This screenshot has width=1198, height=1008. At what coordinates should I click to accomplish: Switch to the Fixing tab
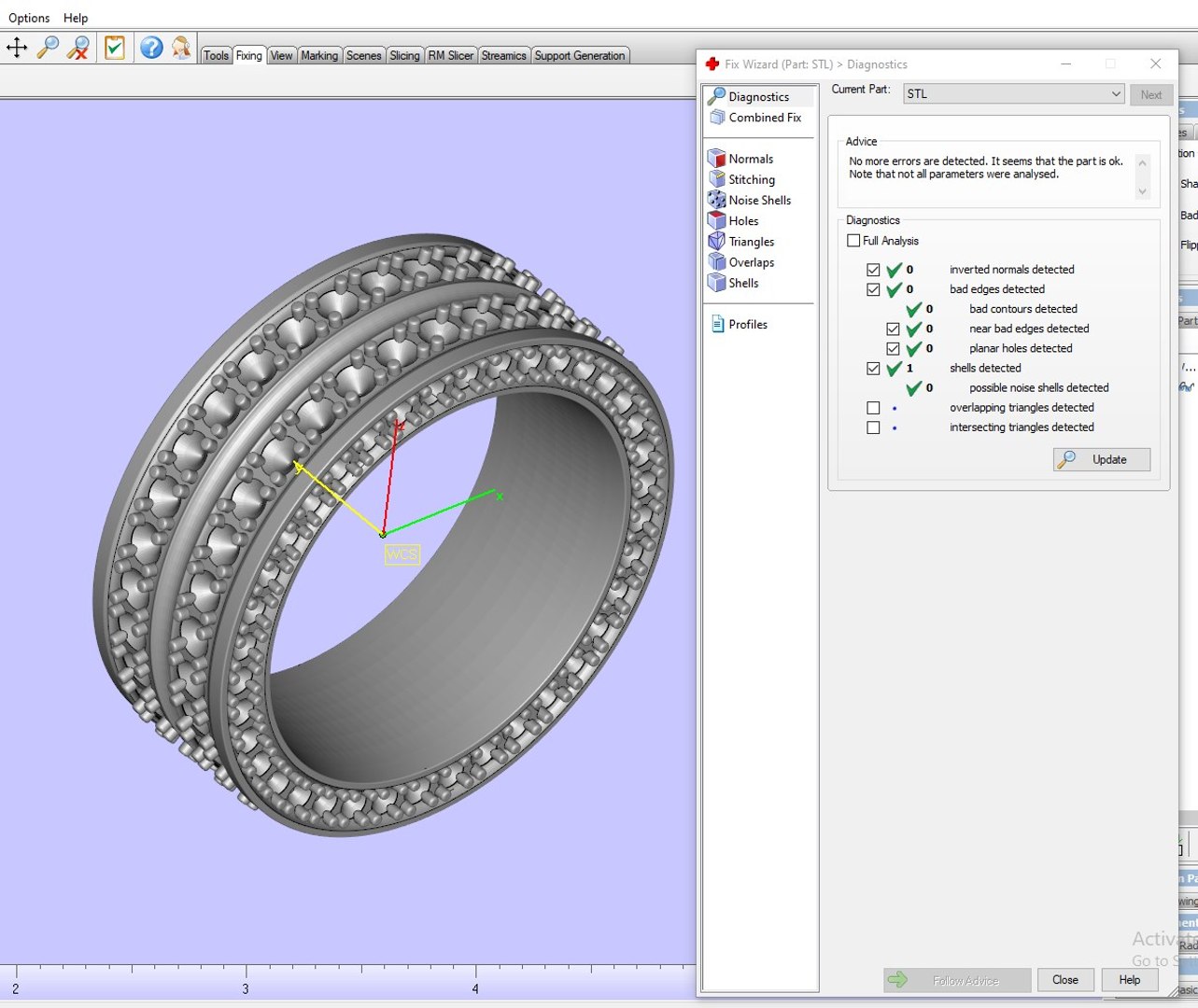(x=248, y=56)
